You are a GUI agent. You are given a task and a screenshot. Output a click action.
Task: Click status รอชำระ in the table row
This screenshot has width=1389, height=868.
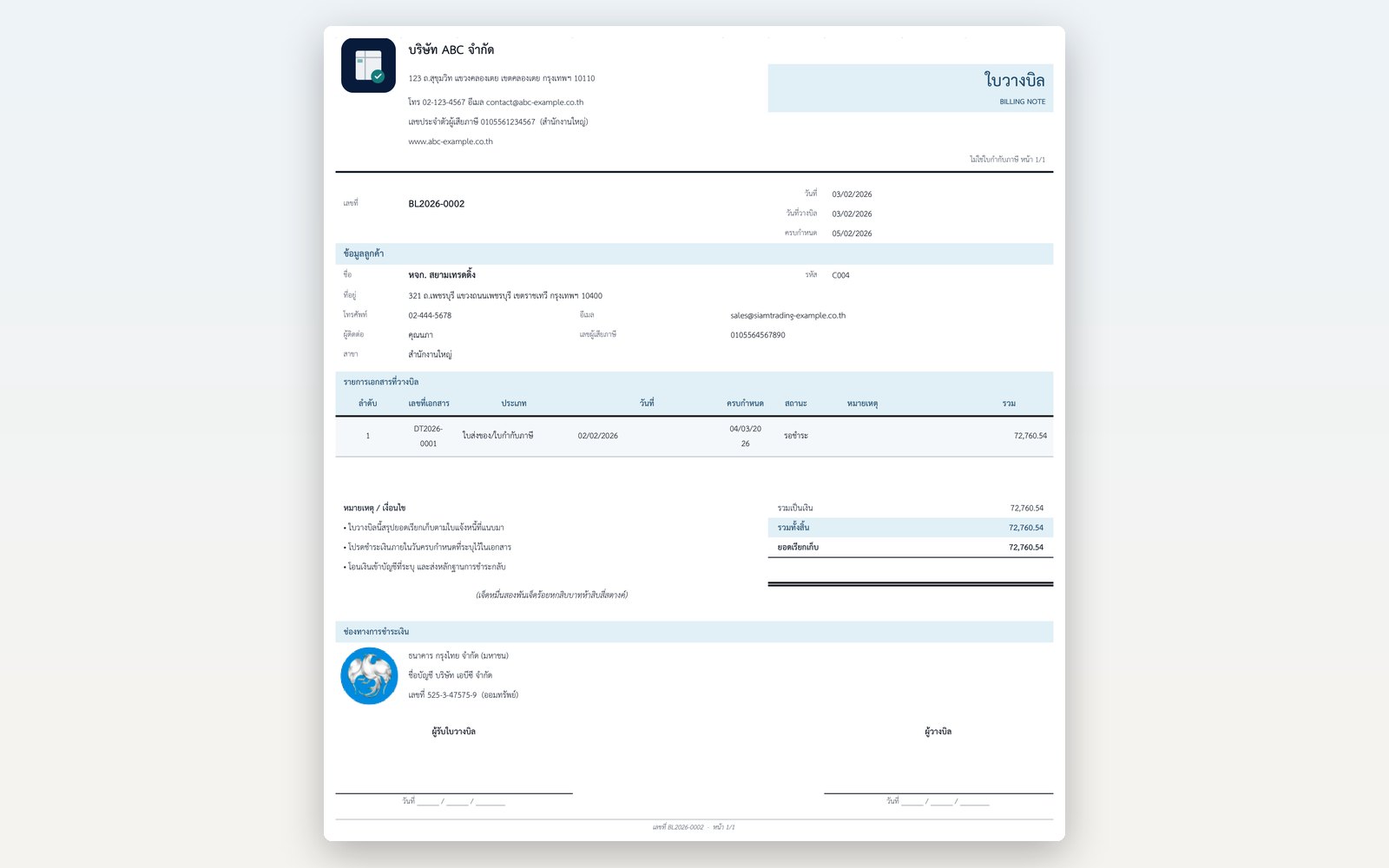795,436
